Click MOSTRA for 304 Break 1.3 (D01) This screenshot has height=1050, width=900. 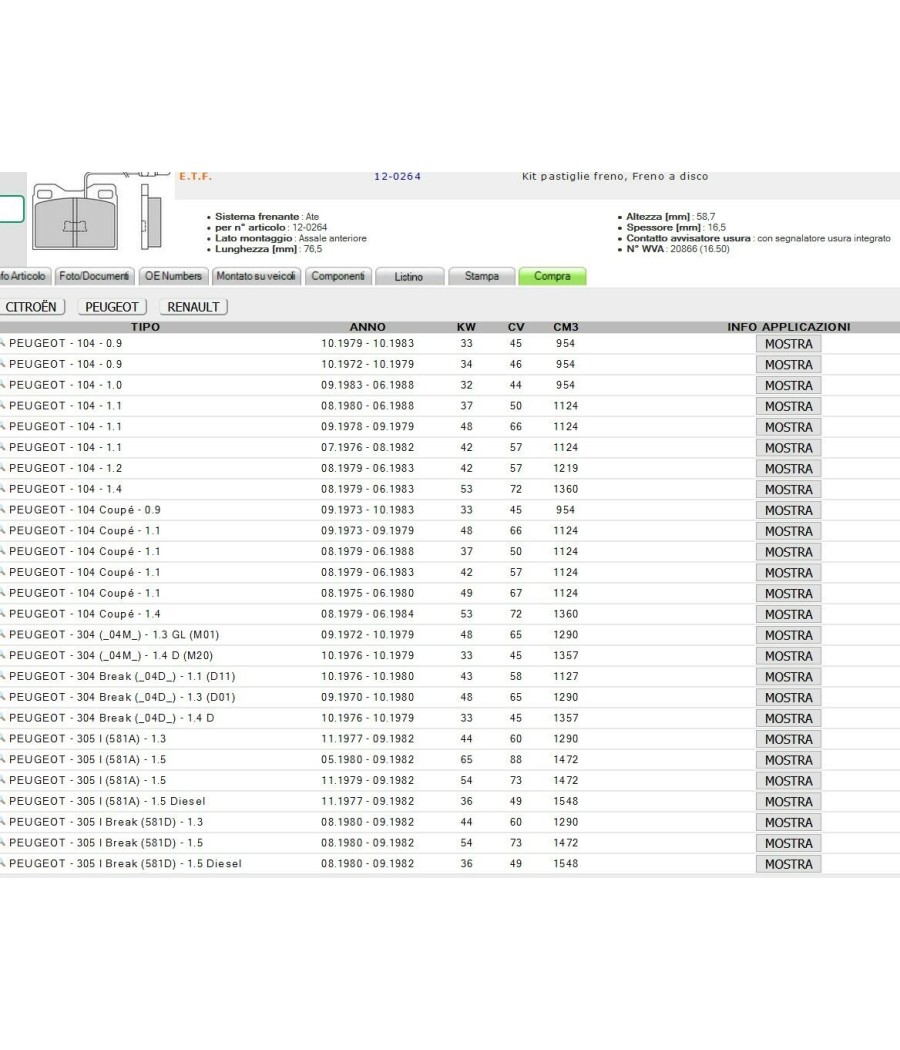point(789,697)
